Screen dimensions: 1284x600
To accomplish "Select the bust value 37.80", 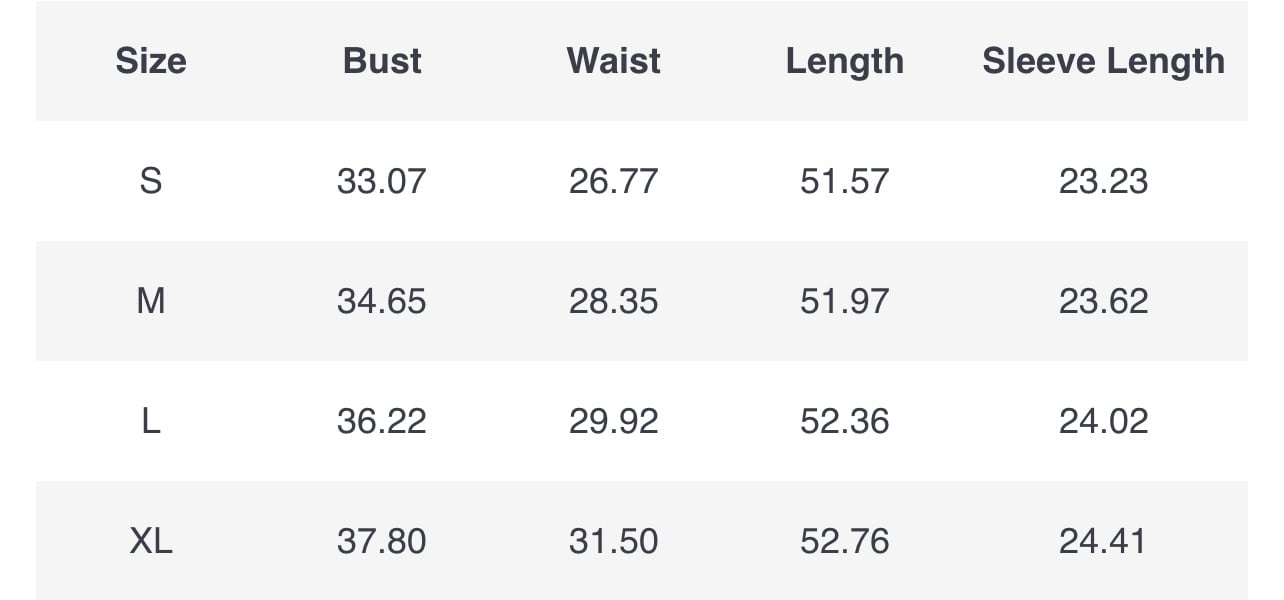I will (381, 541).
